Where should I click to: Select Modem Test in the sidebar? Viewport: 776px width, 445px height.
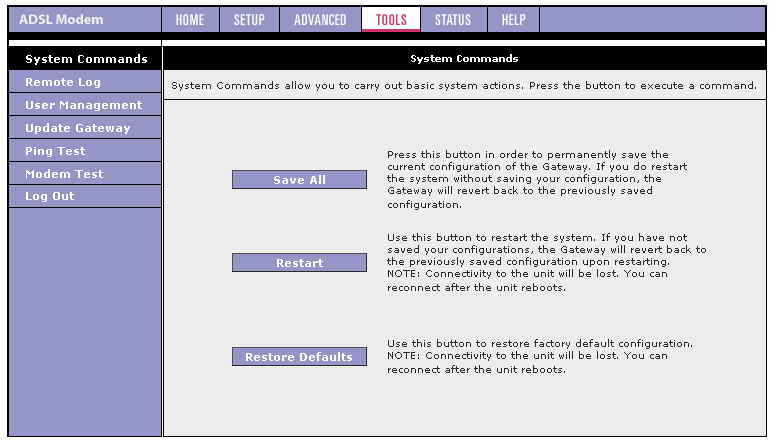85,174
